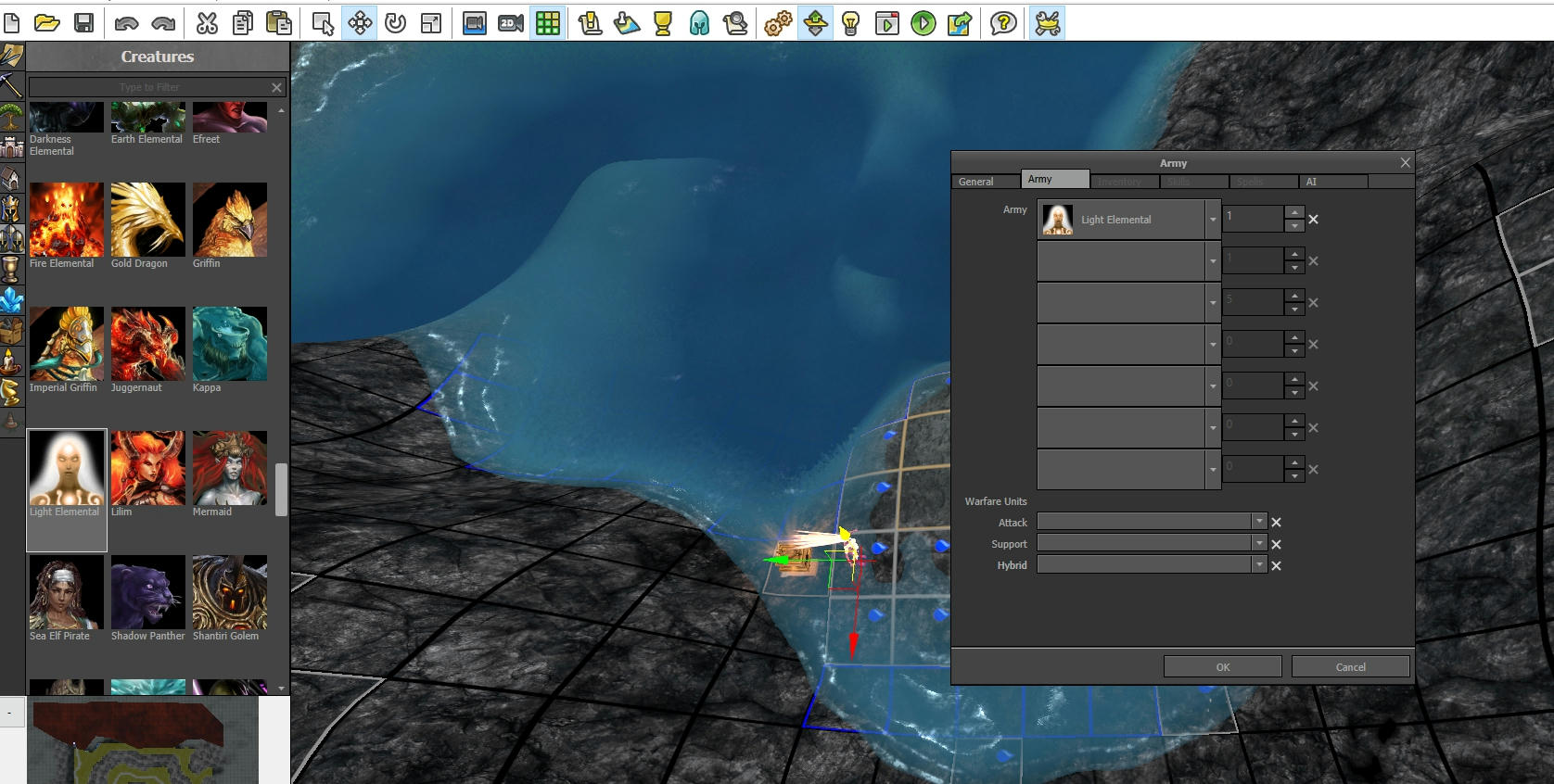Screen dimensions: 1554x784
Task: Toggle the green grid display
Action: pyautogui.click(x=548, y=23)
